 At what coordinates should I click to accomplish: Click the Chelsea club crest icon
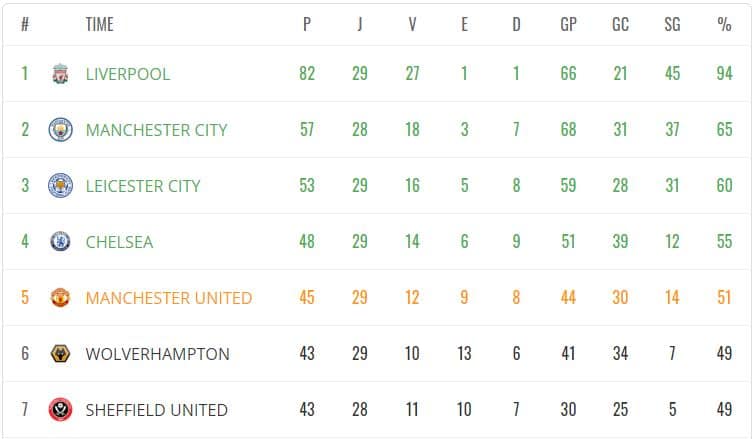click(61, 242)
